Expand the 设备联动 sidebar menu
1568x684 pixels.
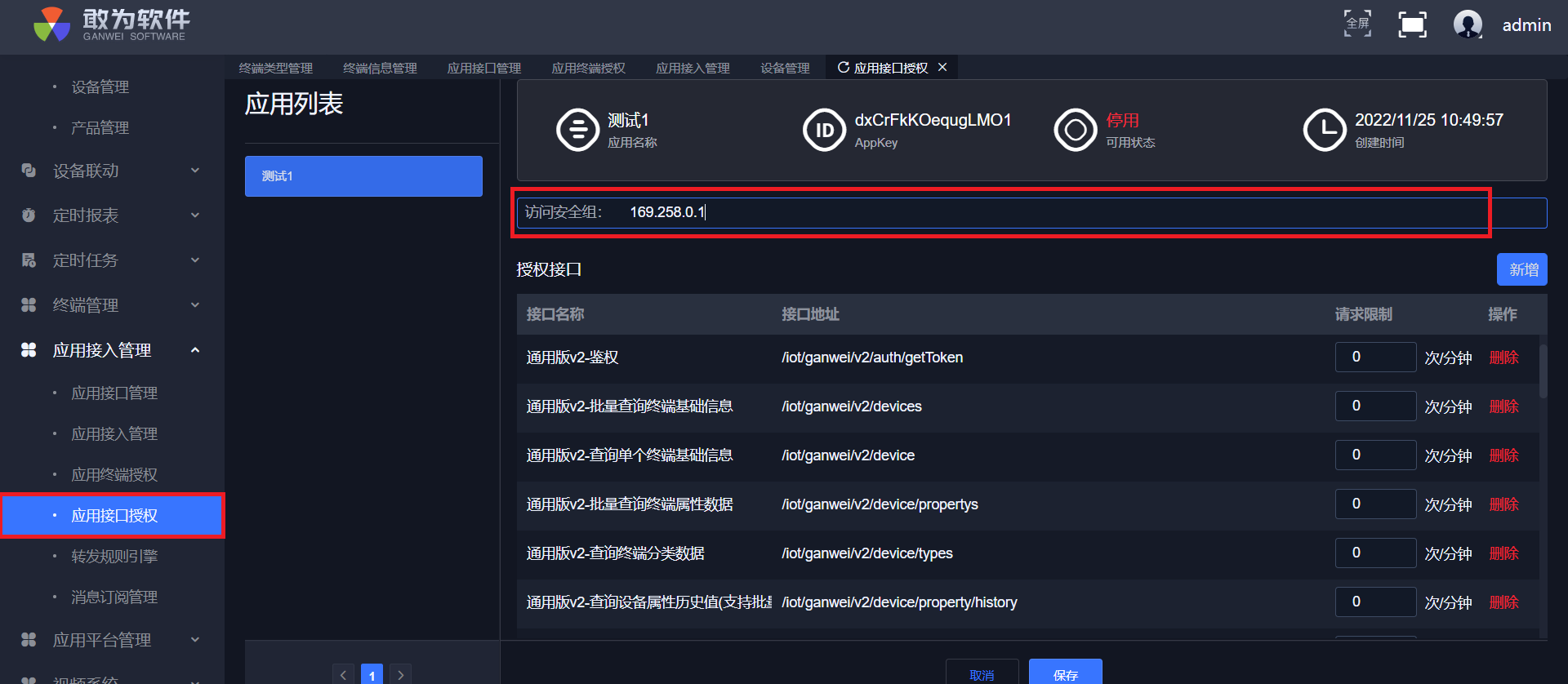(194, 171)
